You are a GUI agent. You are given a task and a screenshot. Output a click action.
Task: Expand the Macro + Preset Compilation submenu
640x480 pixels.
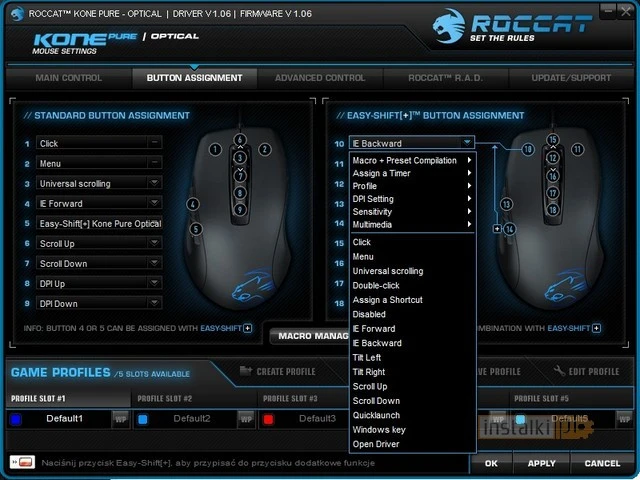(411, 160)
